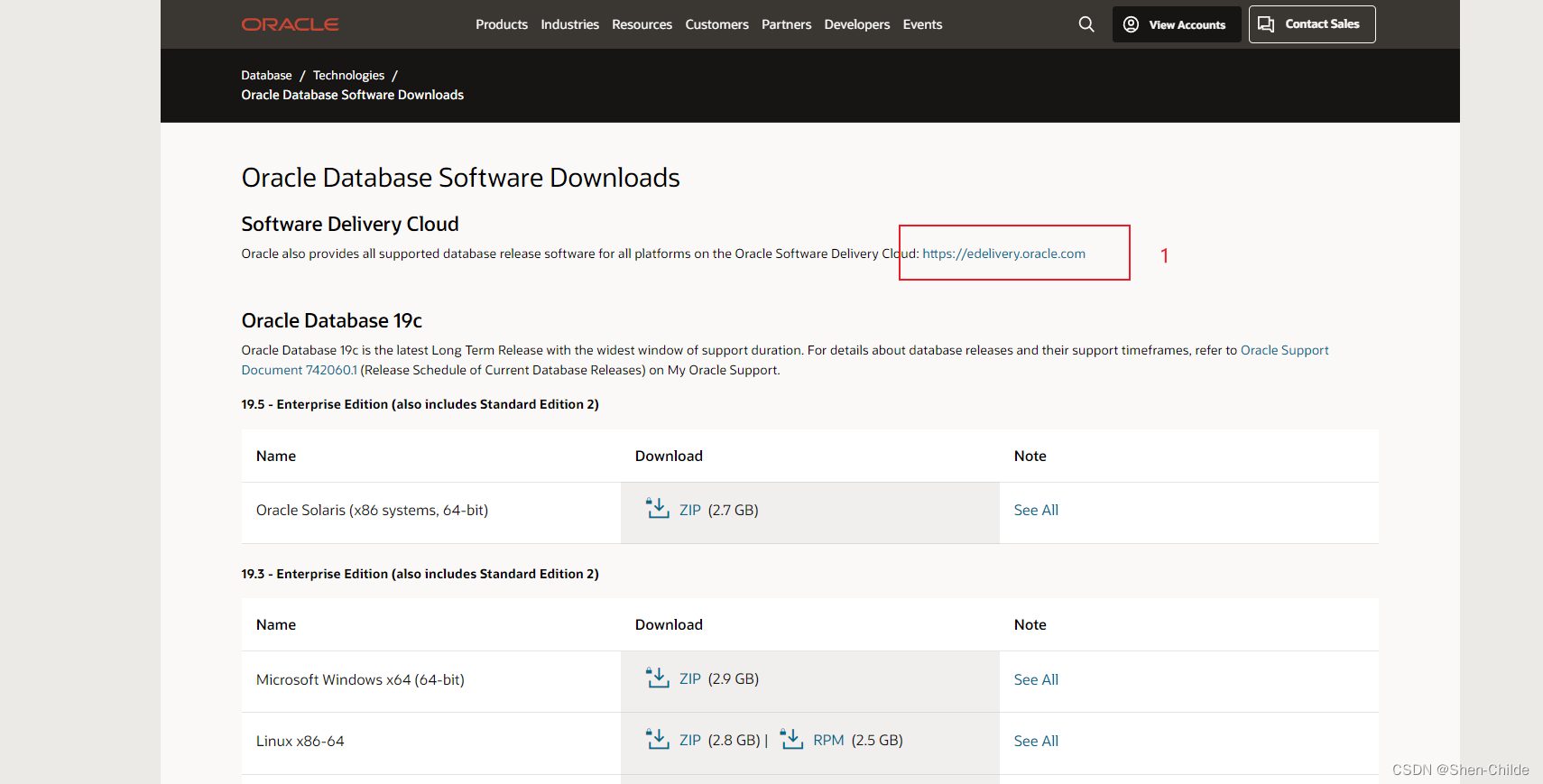1543x784 pixels.
Task: Click the 'Oracle Database 19c' heading
Action: point(331,320)
